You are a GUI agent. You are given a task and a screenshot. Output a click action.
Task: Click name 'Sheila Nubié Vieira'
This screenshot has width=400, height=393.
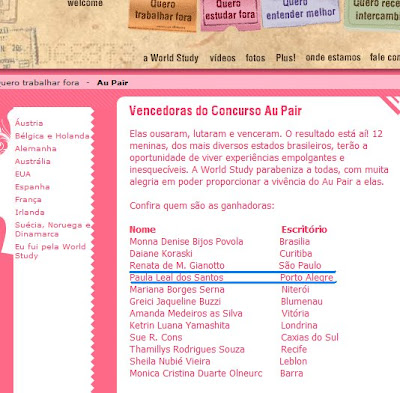point(170,362)
